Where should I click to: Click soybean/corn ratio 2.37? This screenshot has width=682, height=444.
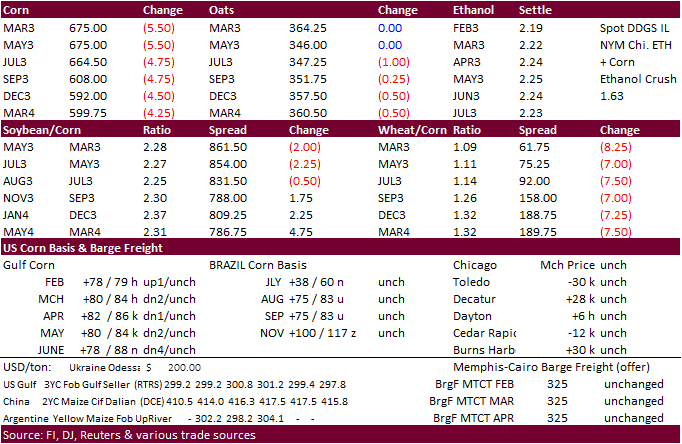tap(155, 215)
